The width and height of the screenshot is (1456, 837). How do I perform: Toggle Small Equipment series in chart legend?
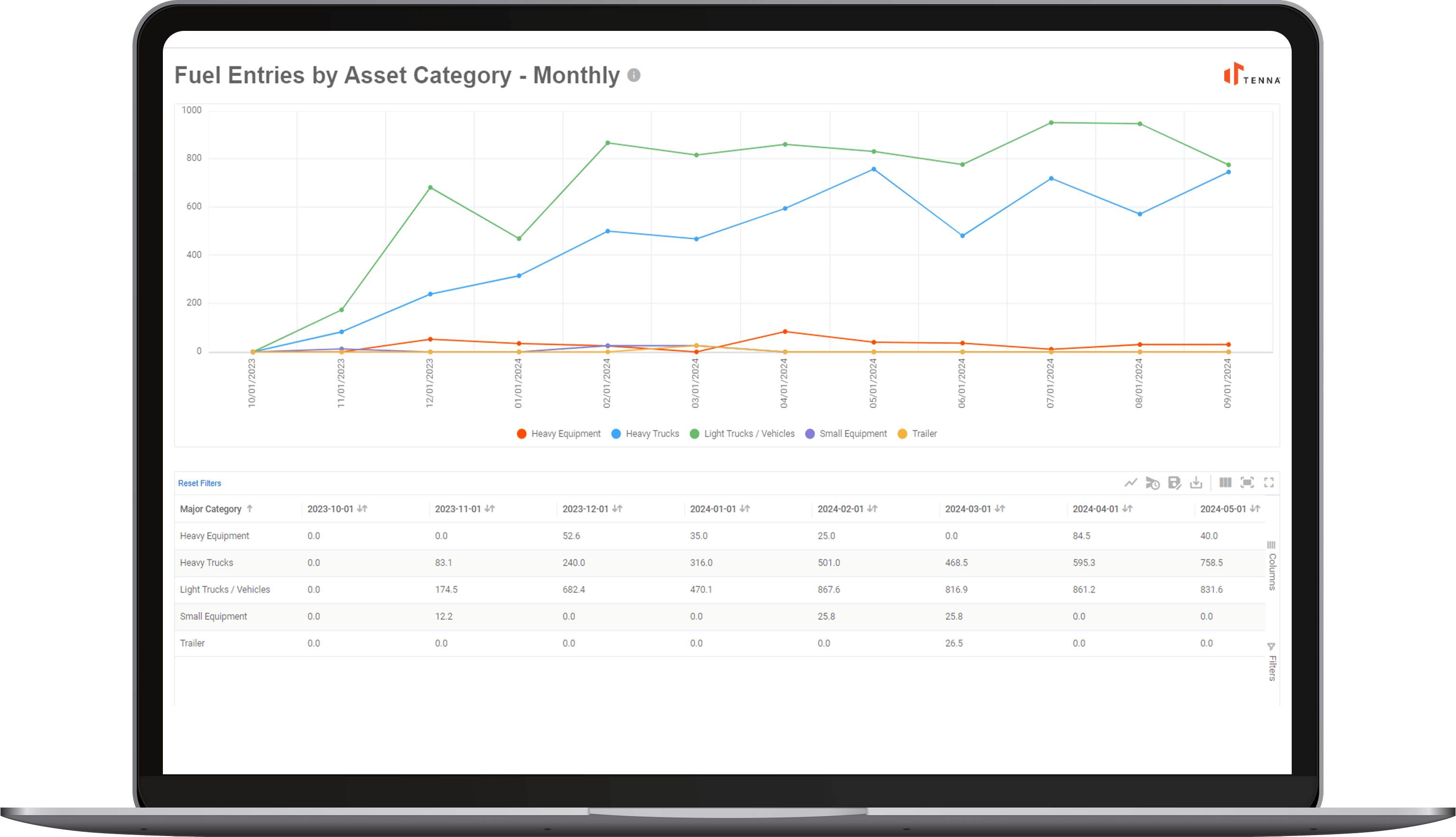pos(846,434)
